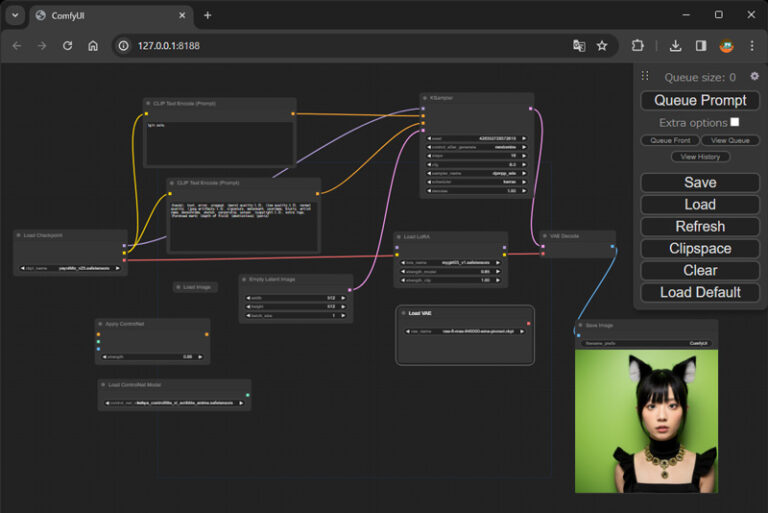Bookmark this page with the star icon
The height and width of the screenshot is (513, 768).
point(602,46)
